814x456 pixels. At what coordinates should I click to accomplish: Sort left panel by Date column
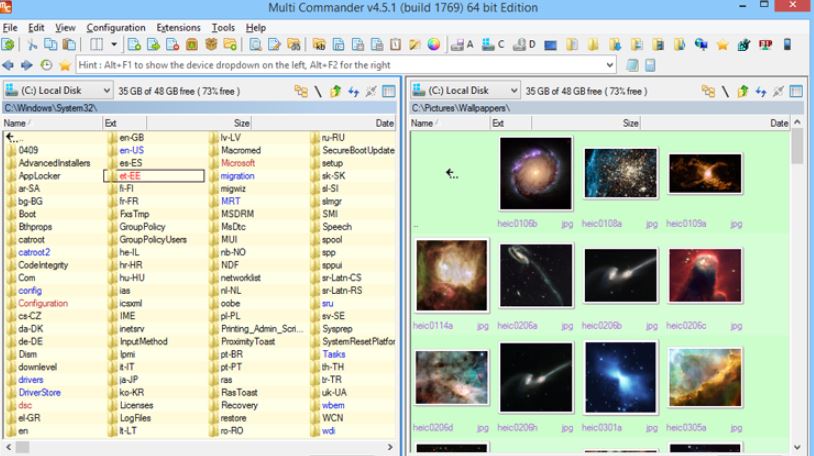(x=324, y=123)
